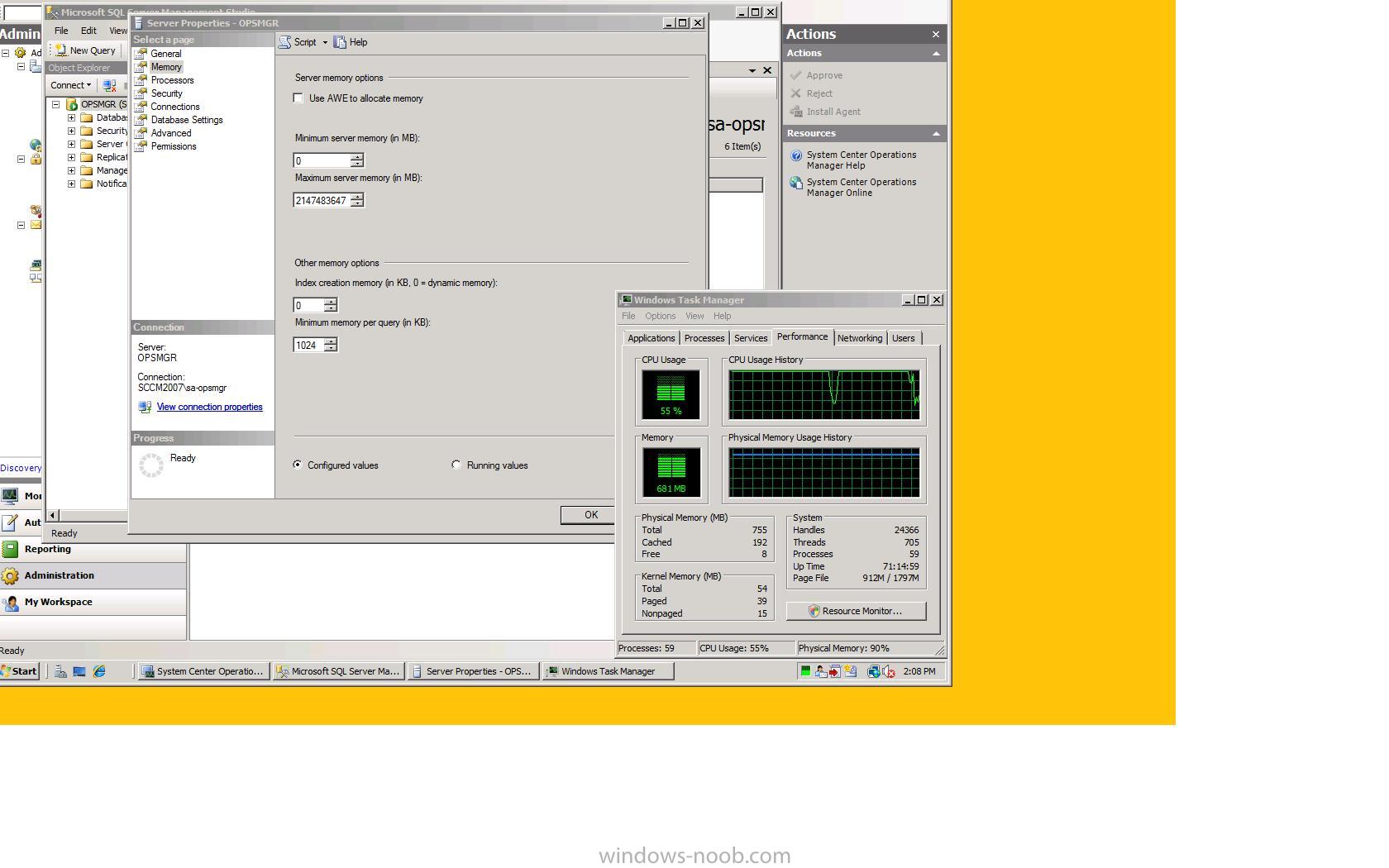Viewport: 1389px width, 868px height.
Task: Open the Reporting workspace
Action: point(93,549)
